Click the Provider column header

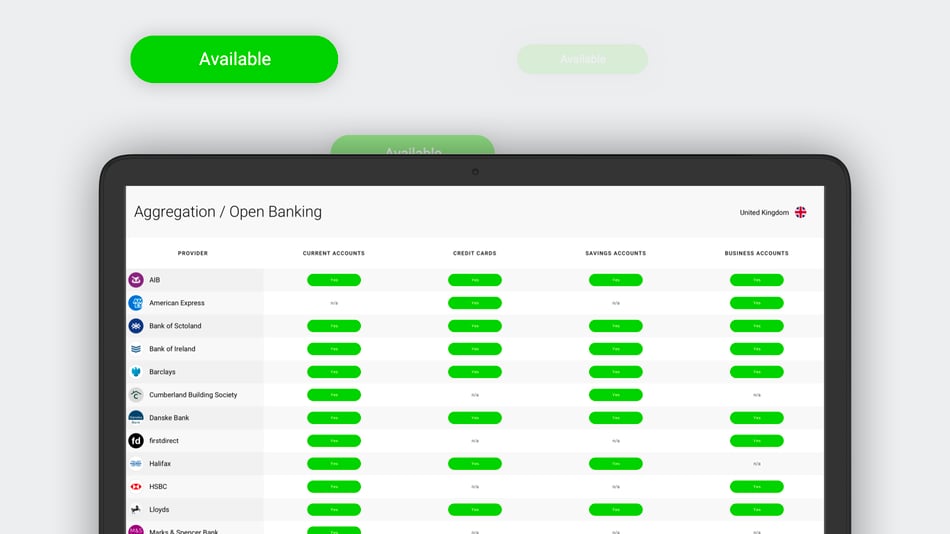tap(193, 253)
